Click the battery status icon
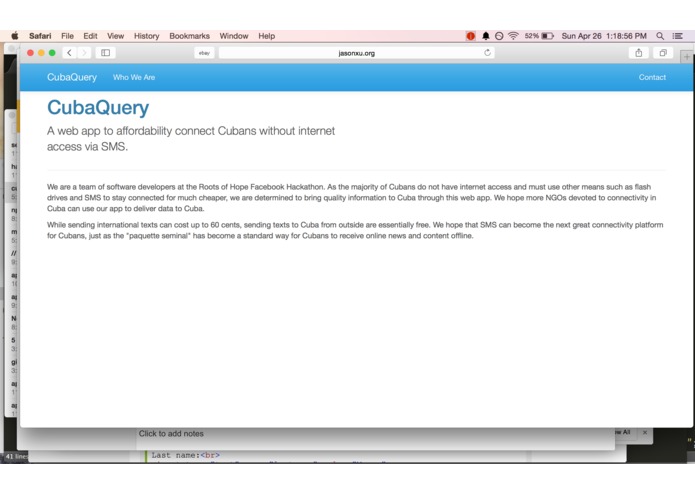Screen dimensions: 695x494 pos(548,36)
